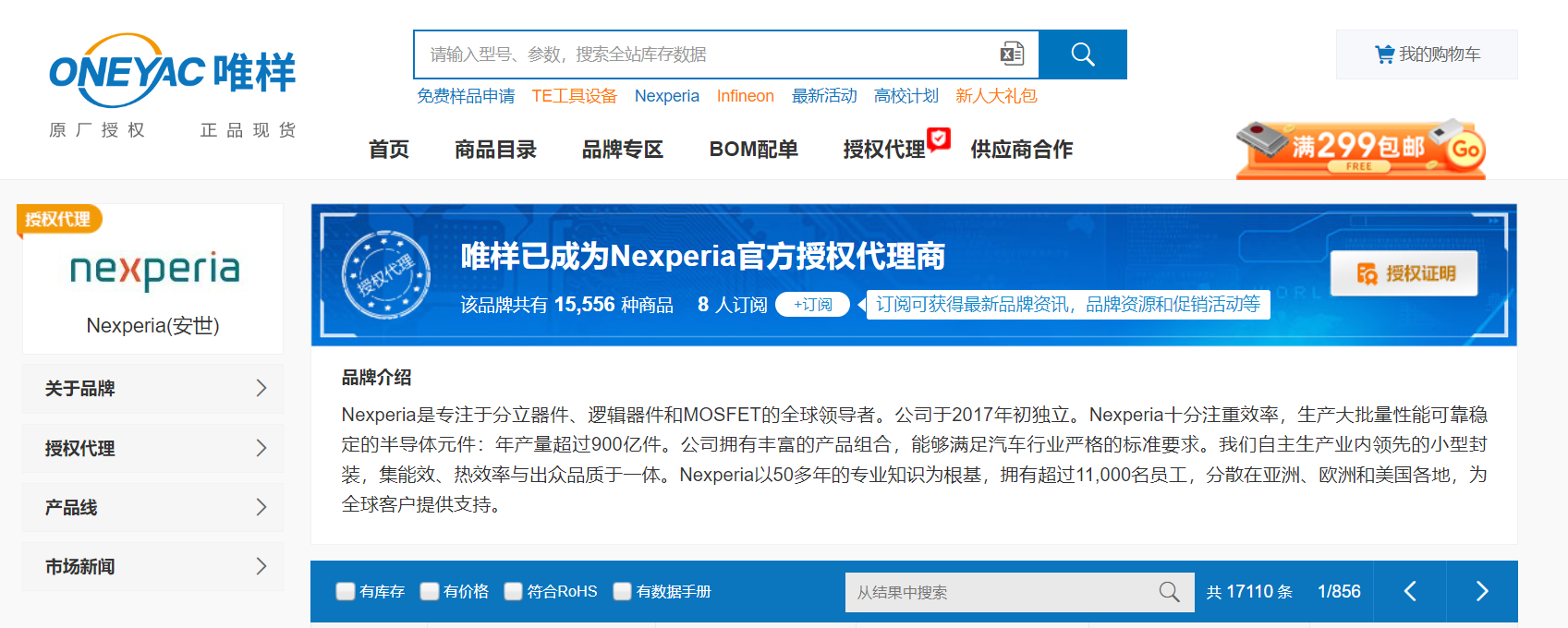This screenshot has width=1568, height=628.
Task: Open the 商品目录 menu
Action: pos(495,150)
